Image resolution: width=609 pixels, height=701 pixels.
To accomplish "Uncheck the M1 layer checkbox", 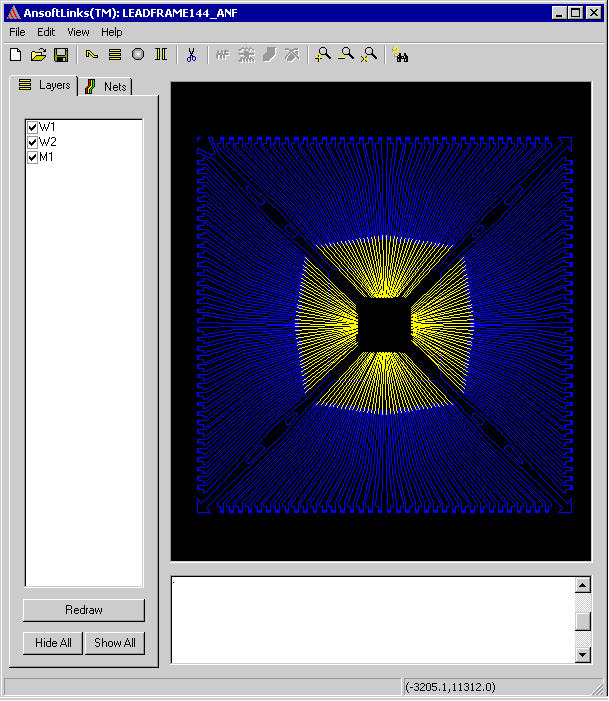I will click(32, 157).
